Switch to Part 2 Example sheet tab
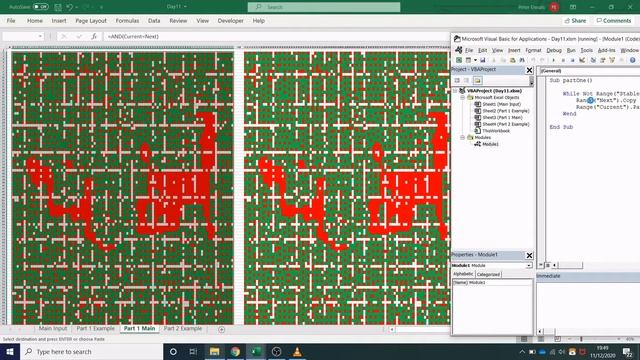 point(183,329)
